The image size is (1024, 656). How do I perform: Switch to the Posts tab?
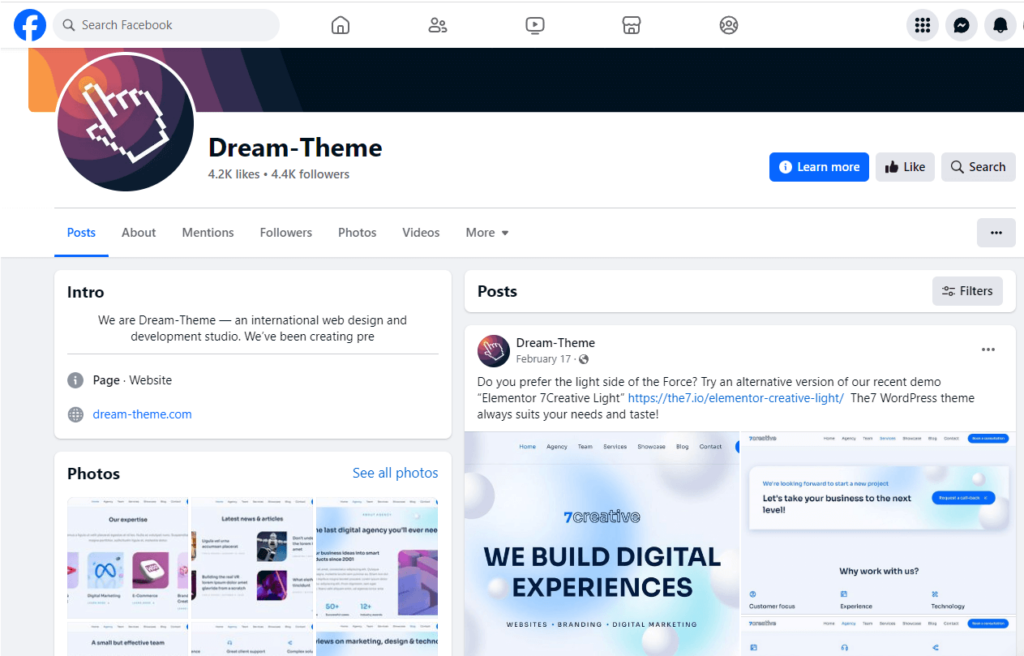click(x=81, y=233)
